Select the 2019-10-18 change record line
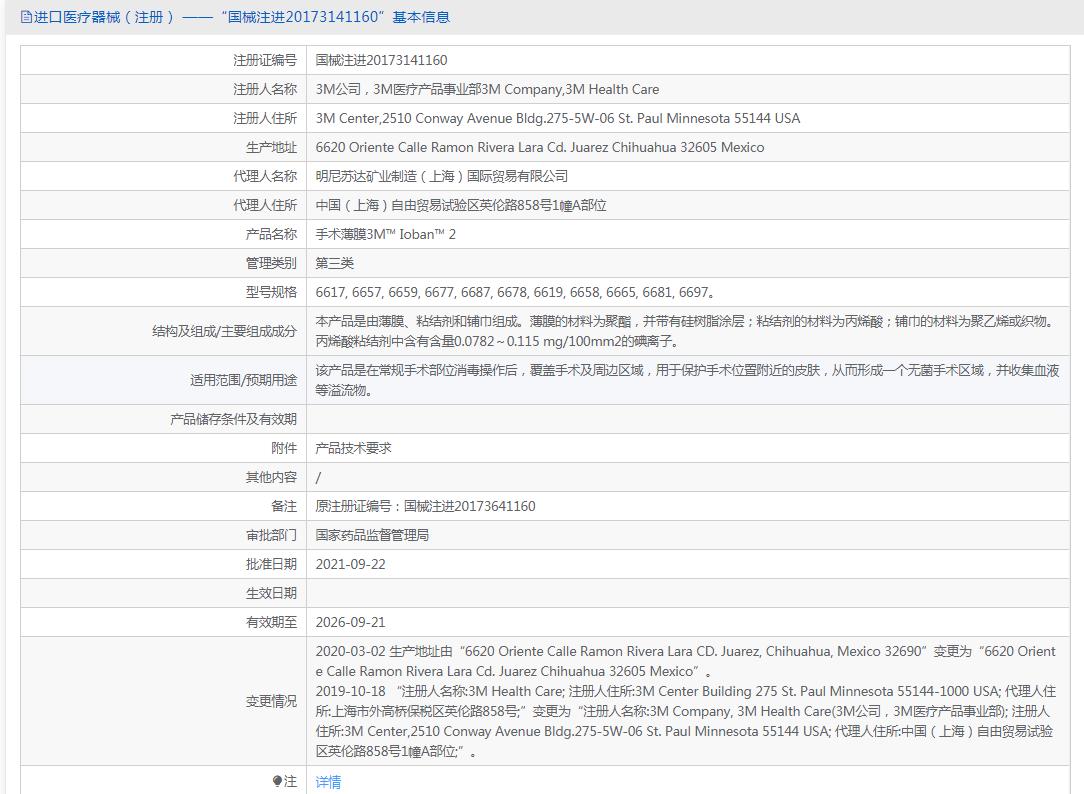This screenshot has height=794, width=1084. point(686,721)
